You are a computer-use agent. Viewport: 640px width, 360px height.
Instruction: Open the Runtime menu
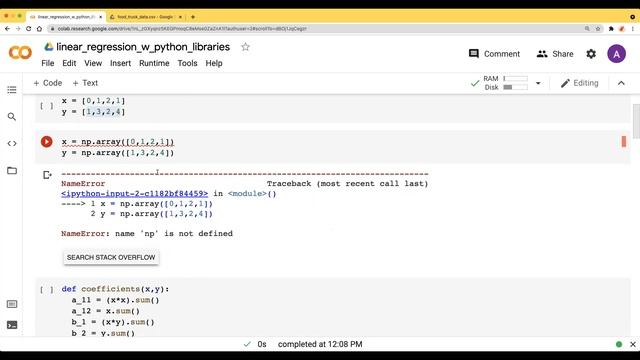pos(154,63)
